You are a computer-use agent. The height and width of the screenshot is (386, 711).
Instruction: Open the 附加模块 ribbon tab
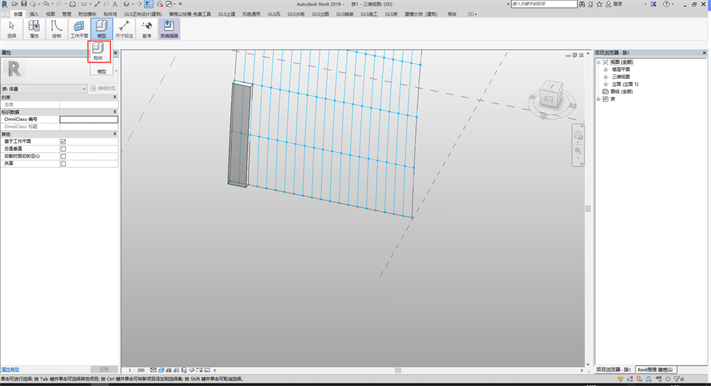[x=87, y=14]
